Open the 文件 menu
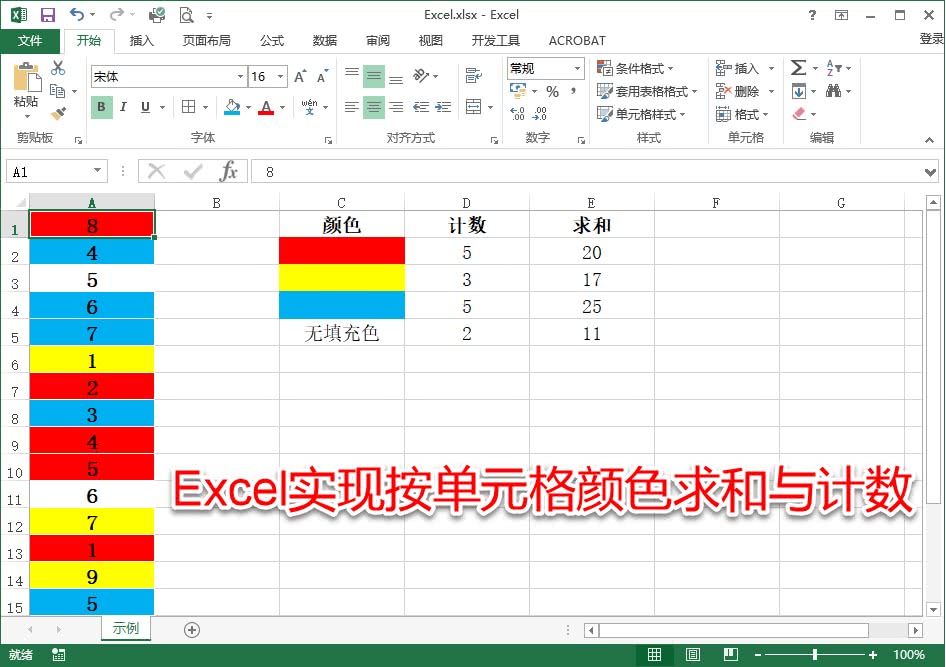 pos(30,41)
